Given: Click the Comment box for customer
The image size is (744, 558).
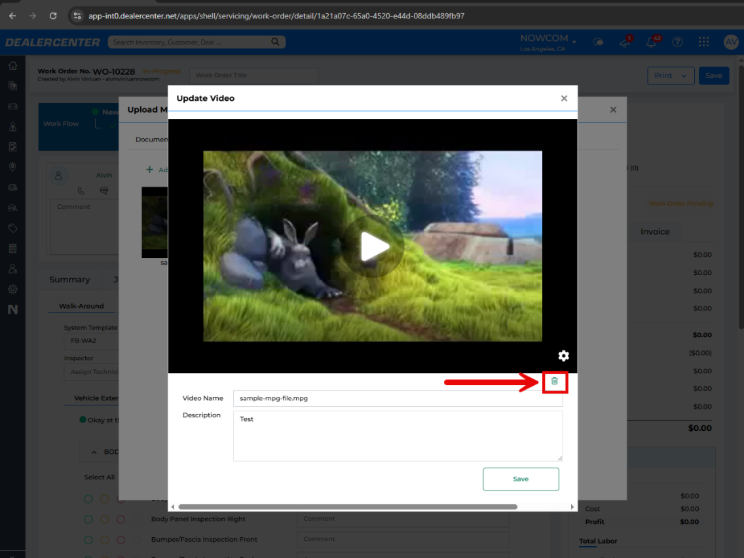Looking at the screenshot, I should click(x=84, y=227).
